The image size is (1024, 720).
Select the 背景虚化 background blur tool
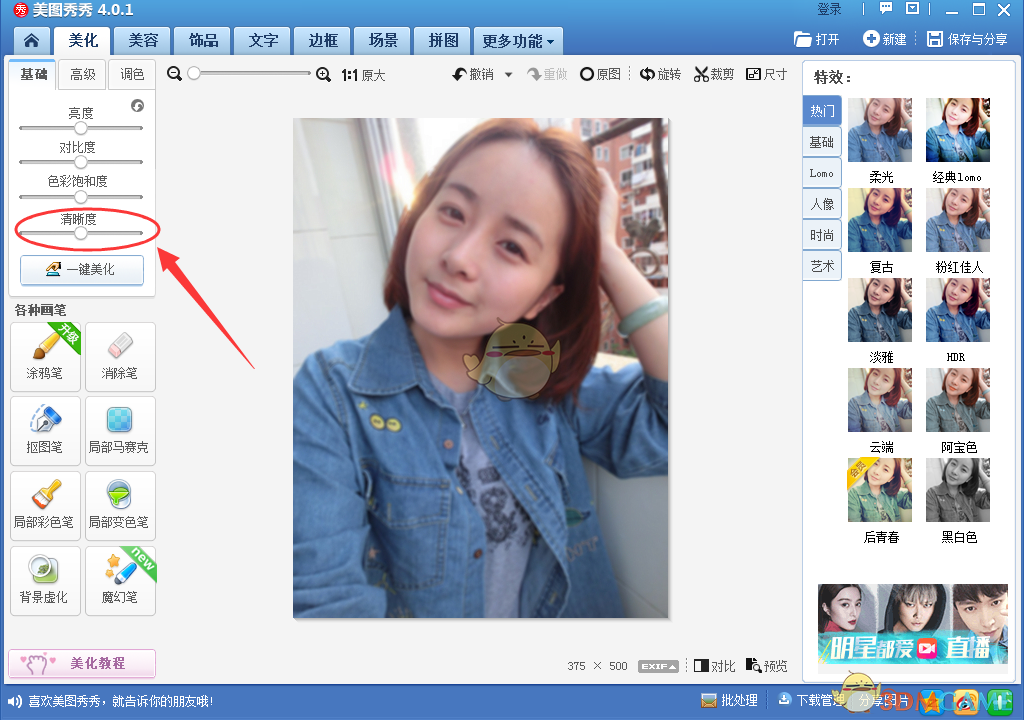(44, 580)
